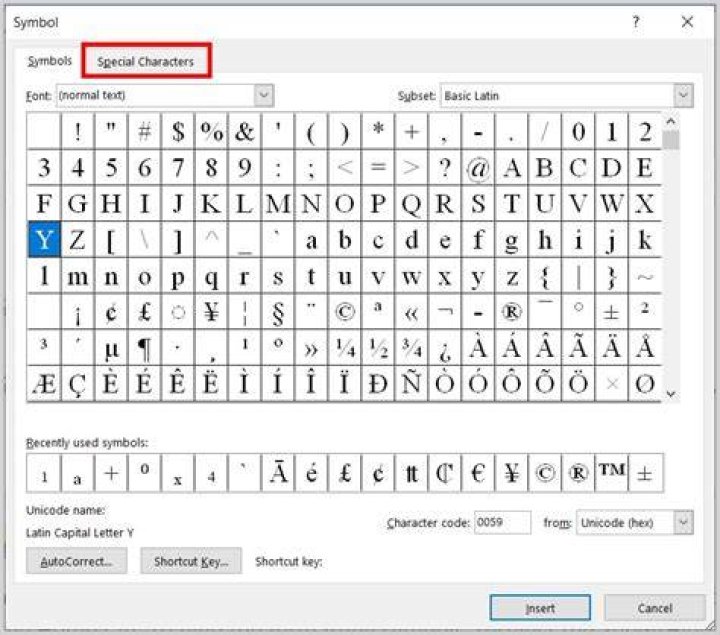Open the Font dropdown list
Image resolution: width=720 pixels, height=635 pixels.
coord(264,96)
